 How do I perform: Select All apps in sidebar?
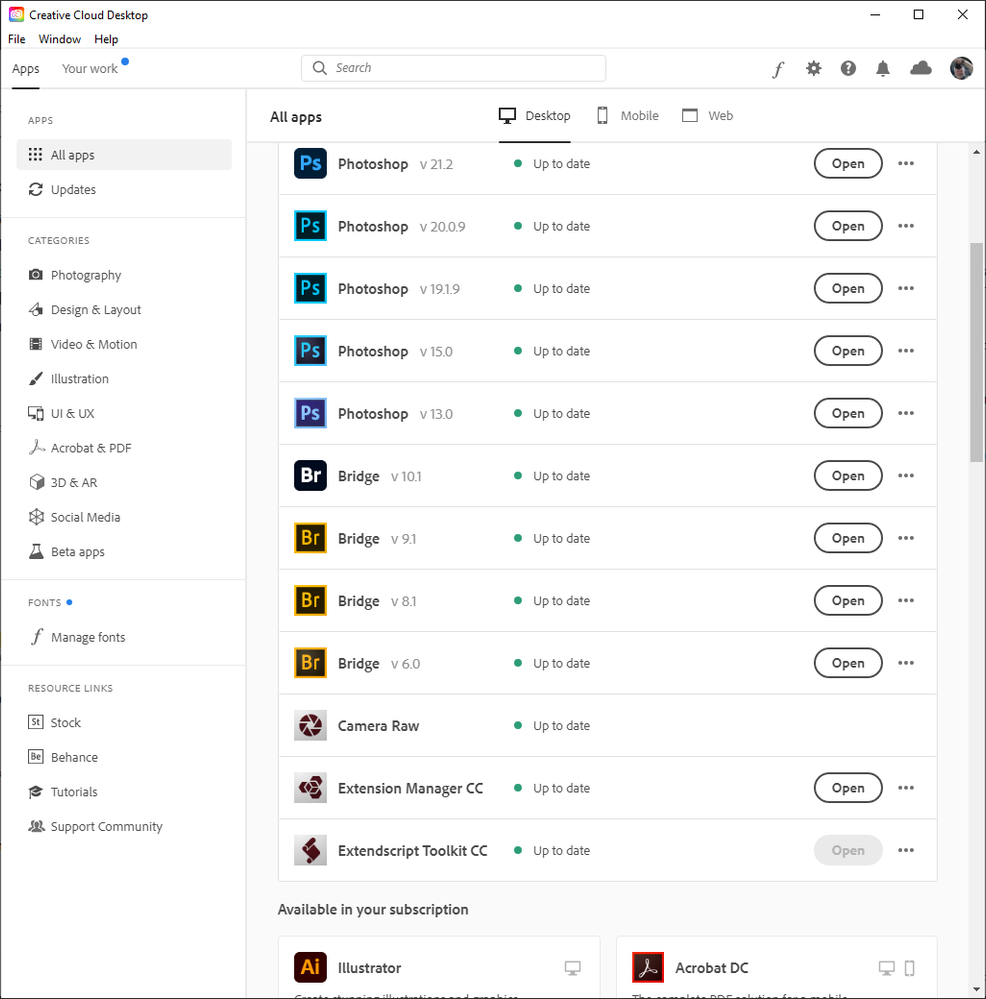(x=124, y=155)
